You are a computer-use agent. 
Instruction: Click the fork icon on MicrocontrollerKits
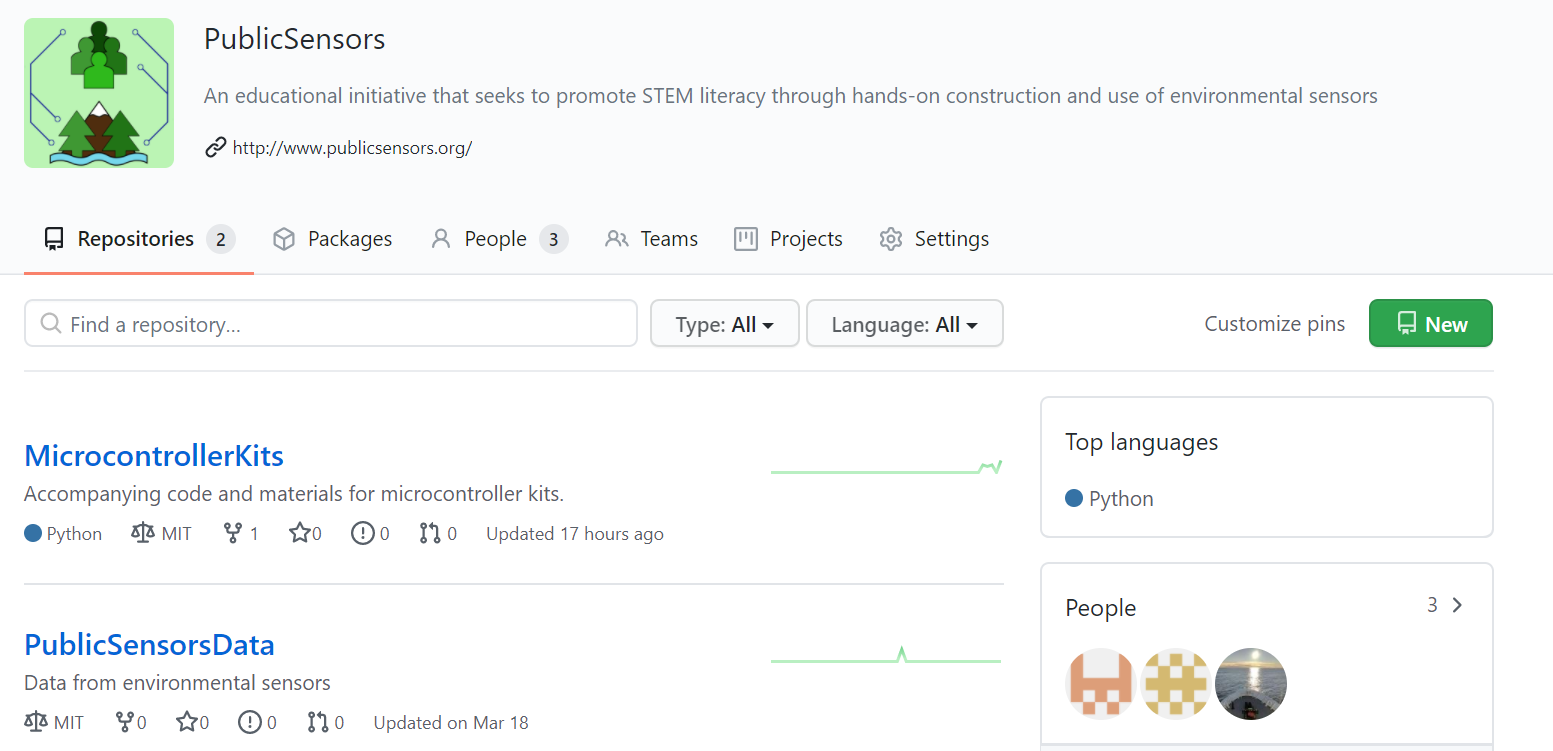231,533
